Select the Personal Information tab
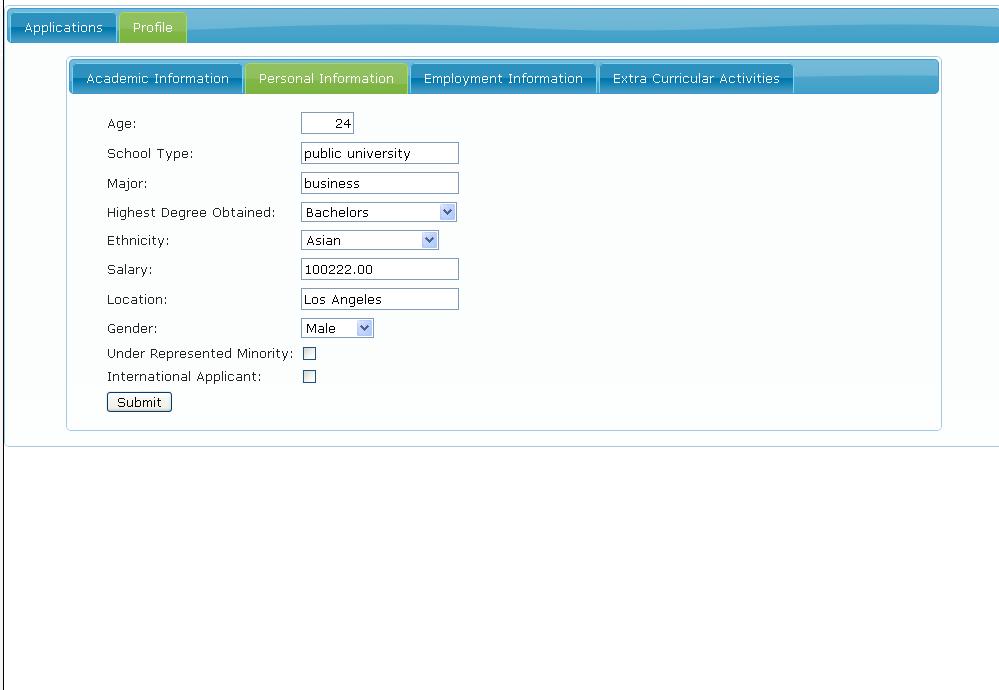The width and height of the screenshot is (999, 690). pyautogui.click(x=326, y=78)
